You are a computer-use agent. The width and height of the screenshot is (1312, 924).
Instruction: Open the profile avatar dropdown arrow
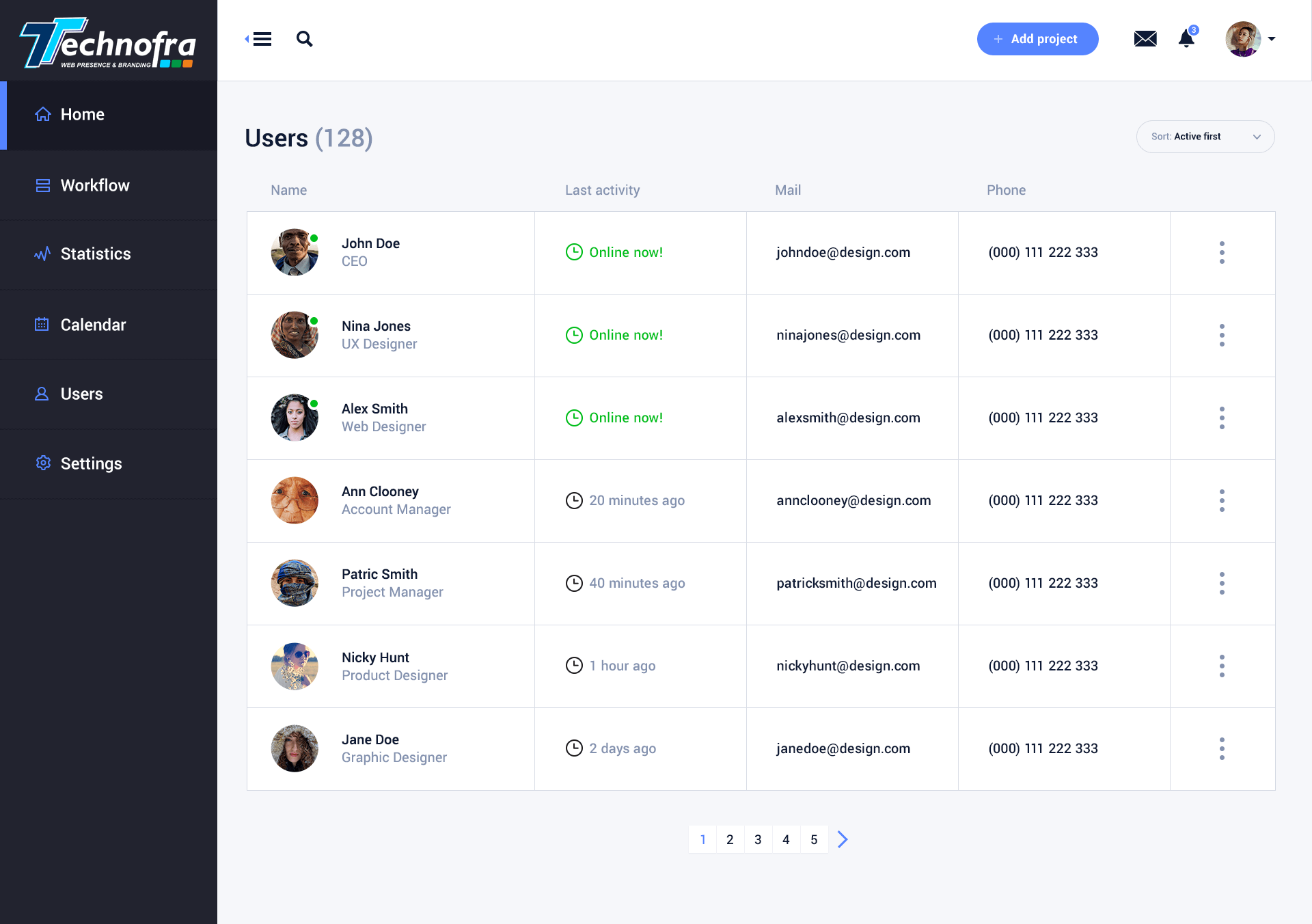(x=1272, y=39)
